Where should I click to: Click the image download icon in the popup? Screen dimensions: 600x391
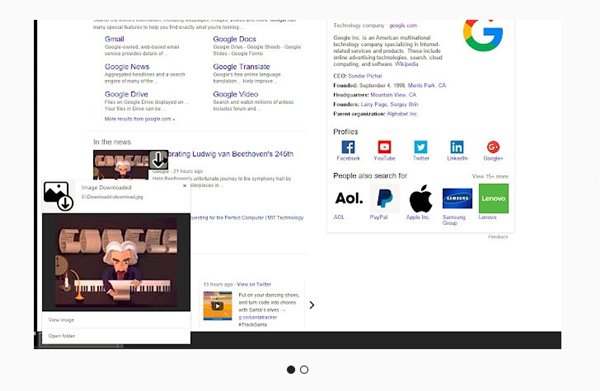[x=58, y=196]
